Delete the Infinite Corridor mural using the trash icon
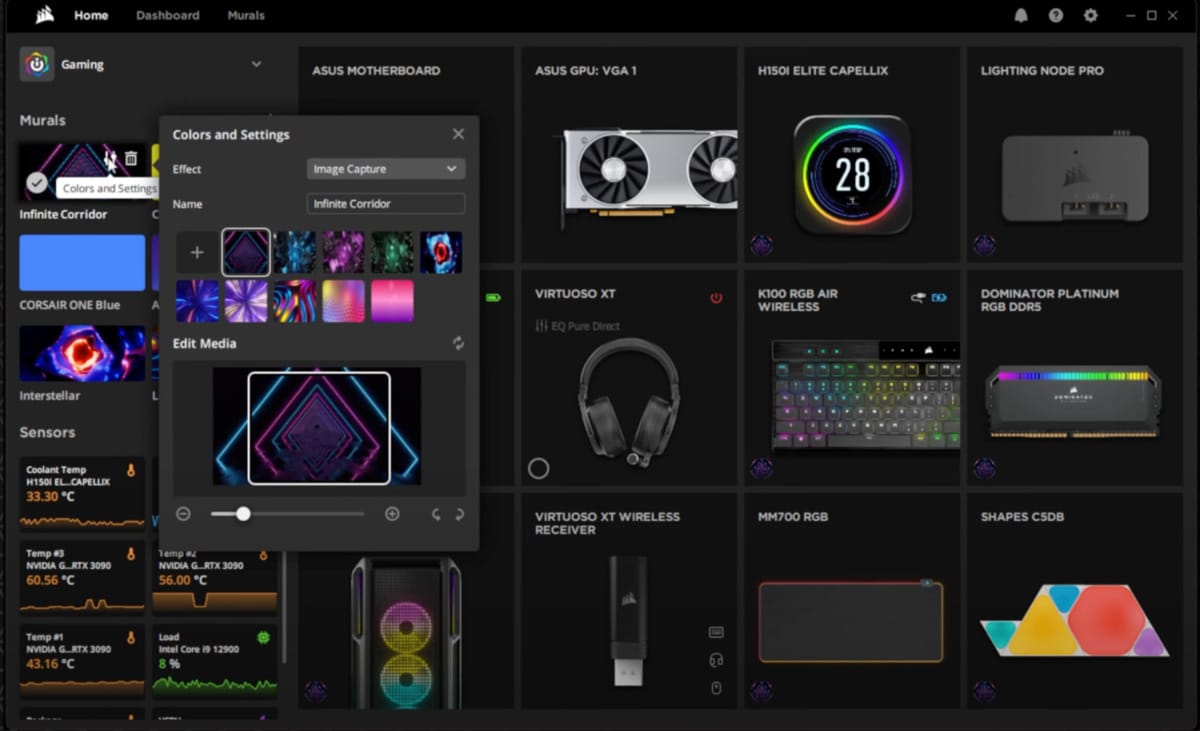 pyautogui.click(x=130, y=159)
